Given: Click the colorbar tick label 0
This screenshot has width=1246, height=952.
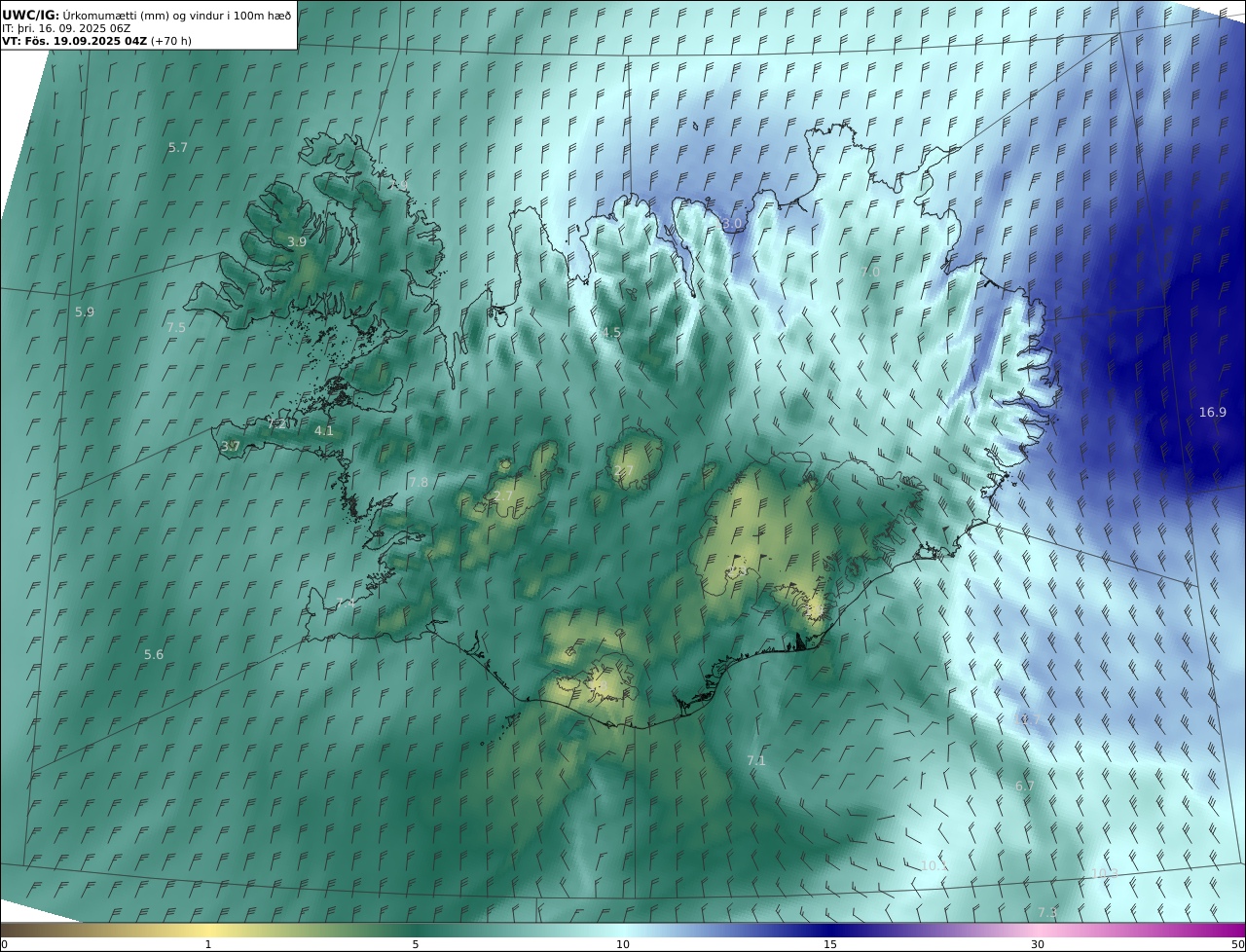Looking at the screenshot, I should 4,944.
